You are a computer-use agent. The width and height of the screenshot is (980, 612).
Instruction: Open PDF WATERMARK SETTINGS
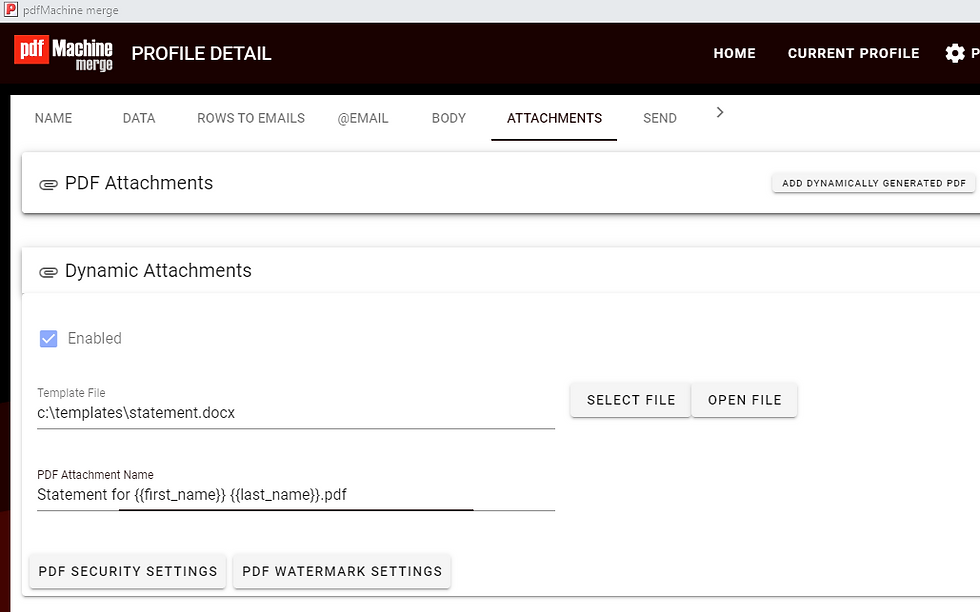(342, 571)
